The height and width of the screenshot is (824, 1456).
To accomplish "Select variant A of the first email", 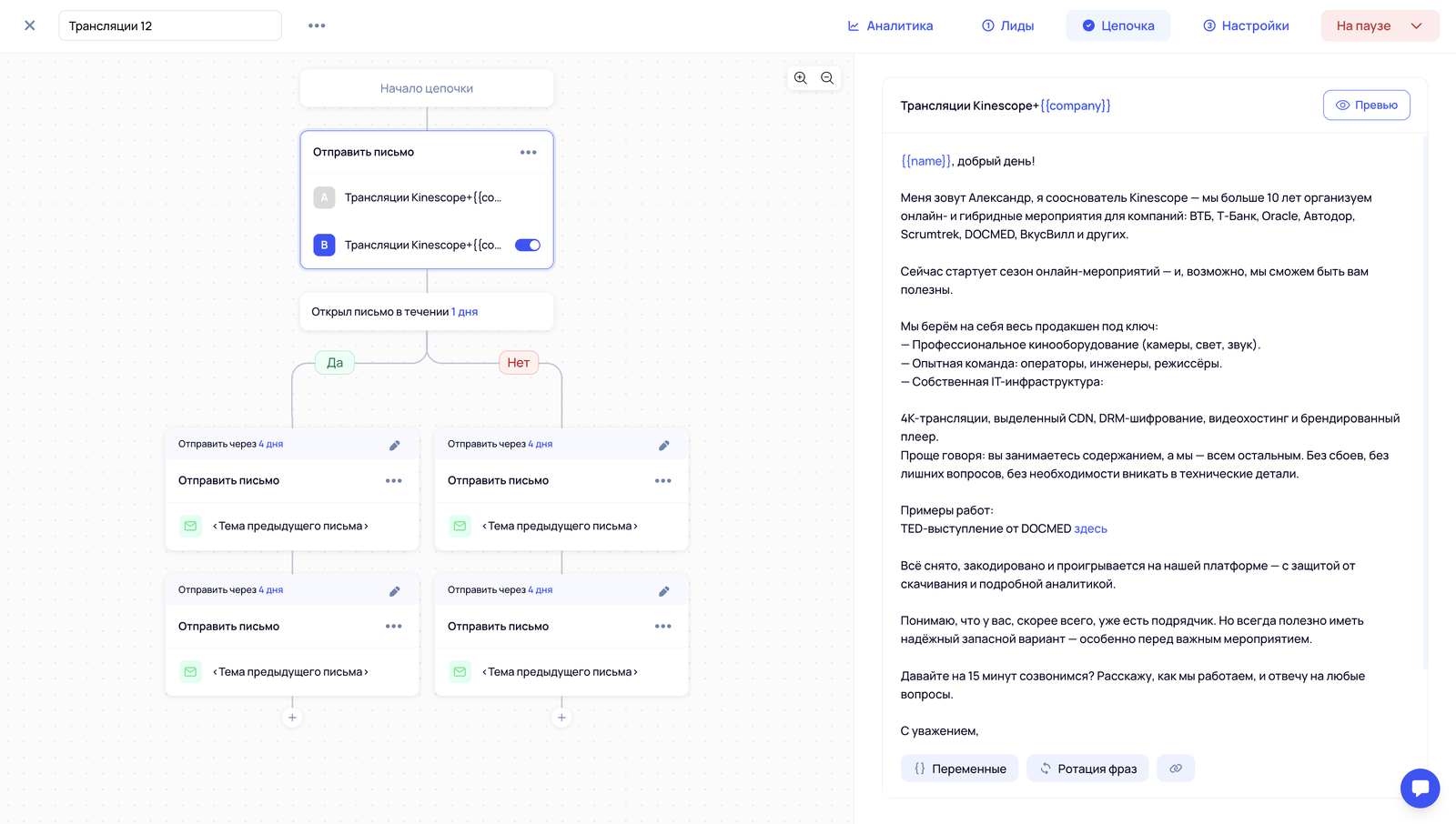I will [427, 197].
